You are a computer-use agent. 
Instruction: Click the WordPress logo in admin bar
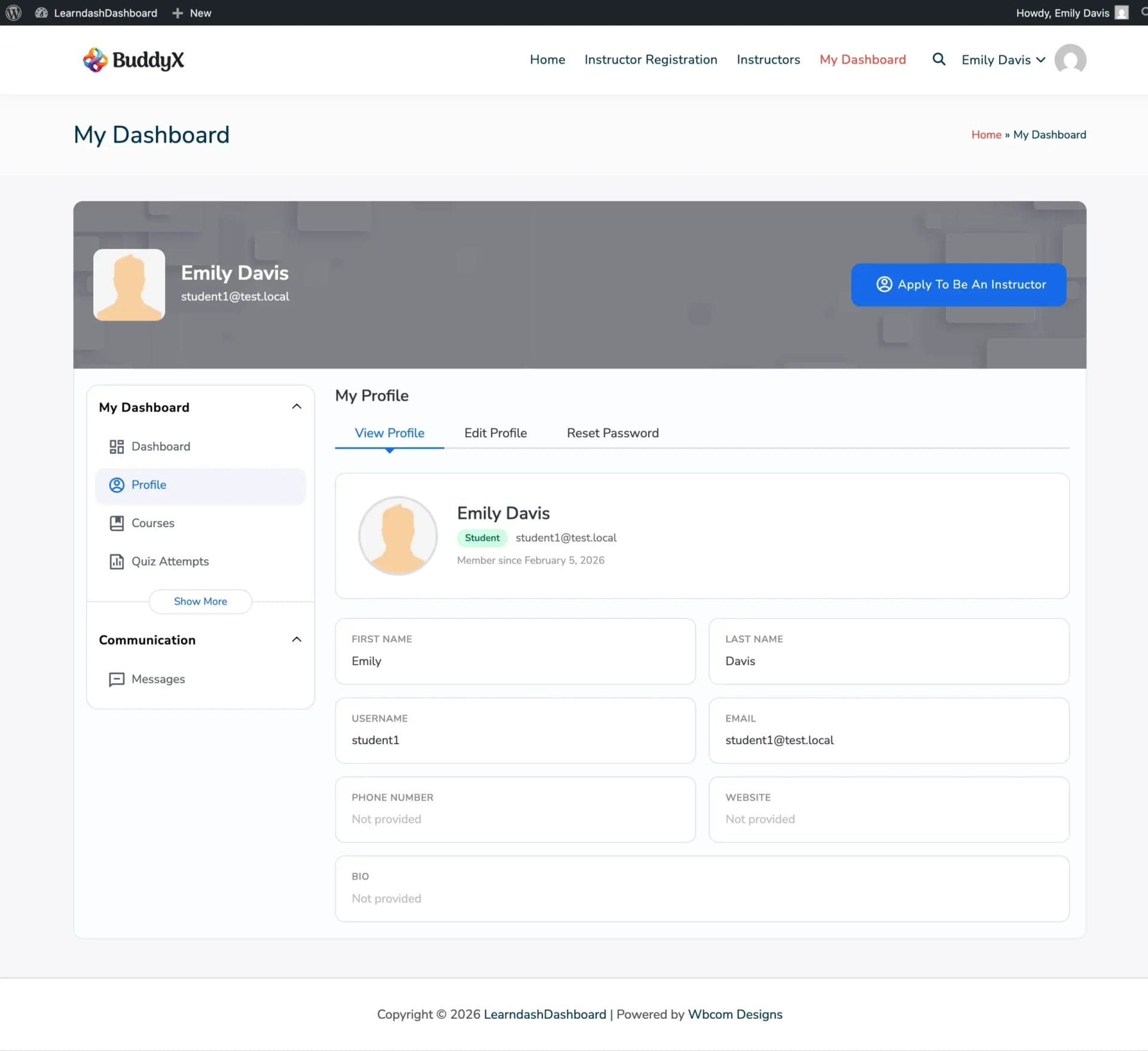pos(13,13)
